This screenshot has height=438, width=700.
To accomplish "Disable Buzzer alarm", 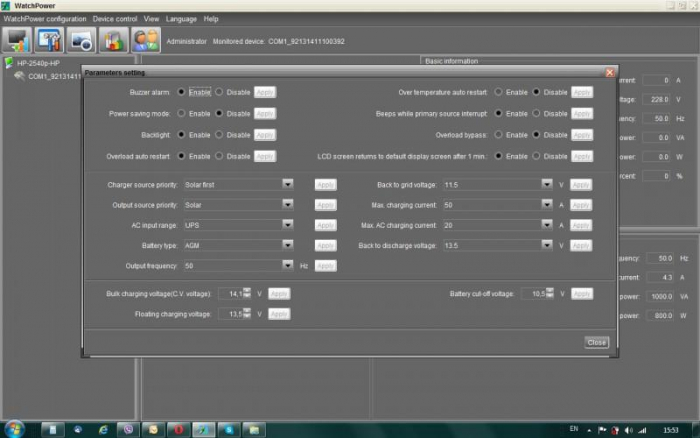I will coord(219,92).
